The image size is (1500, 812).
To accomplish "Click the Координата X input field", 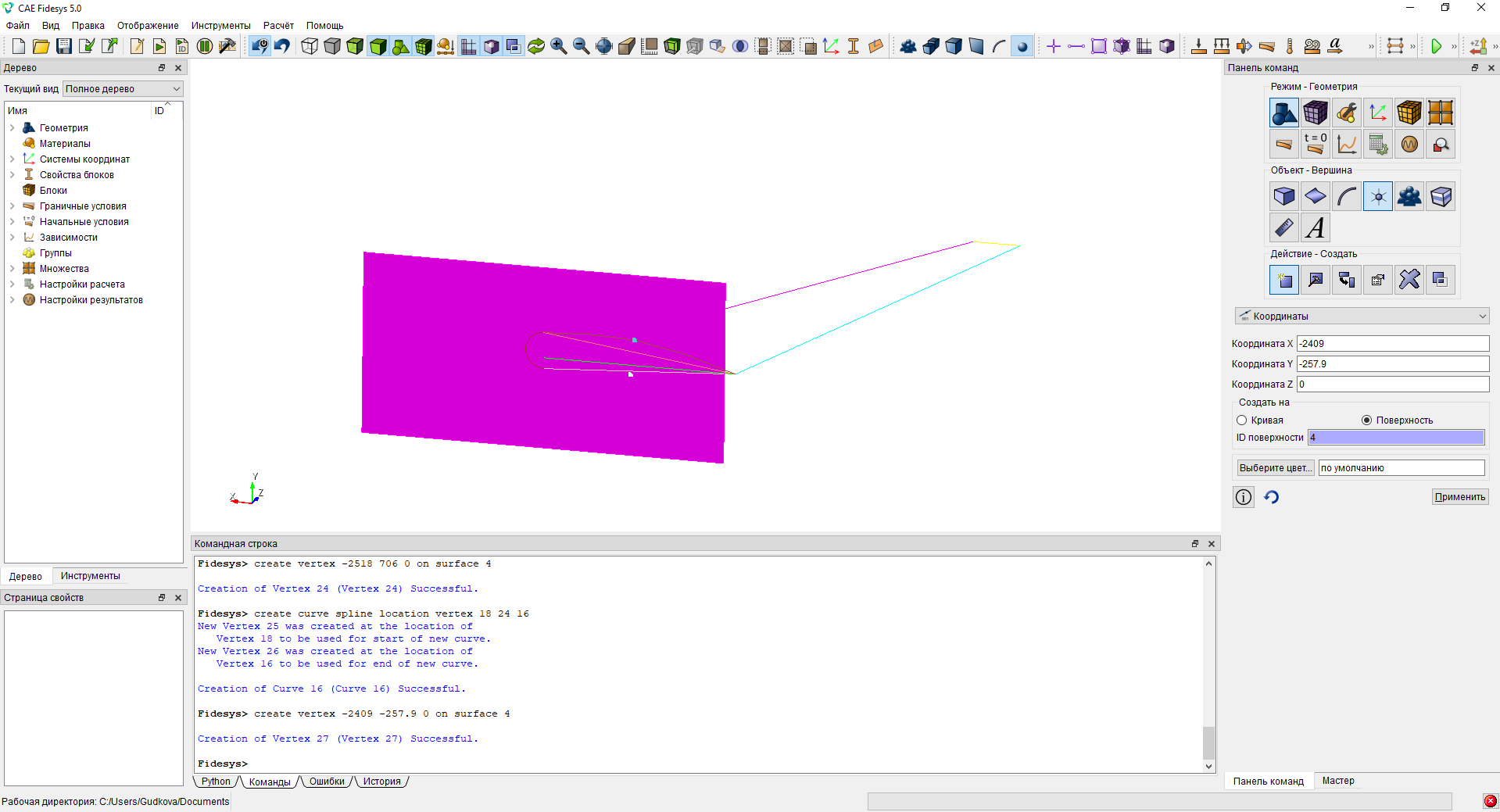I will pos(1393,344).
